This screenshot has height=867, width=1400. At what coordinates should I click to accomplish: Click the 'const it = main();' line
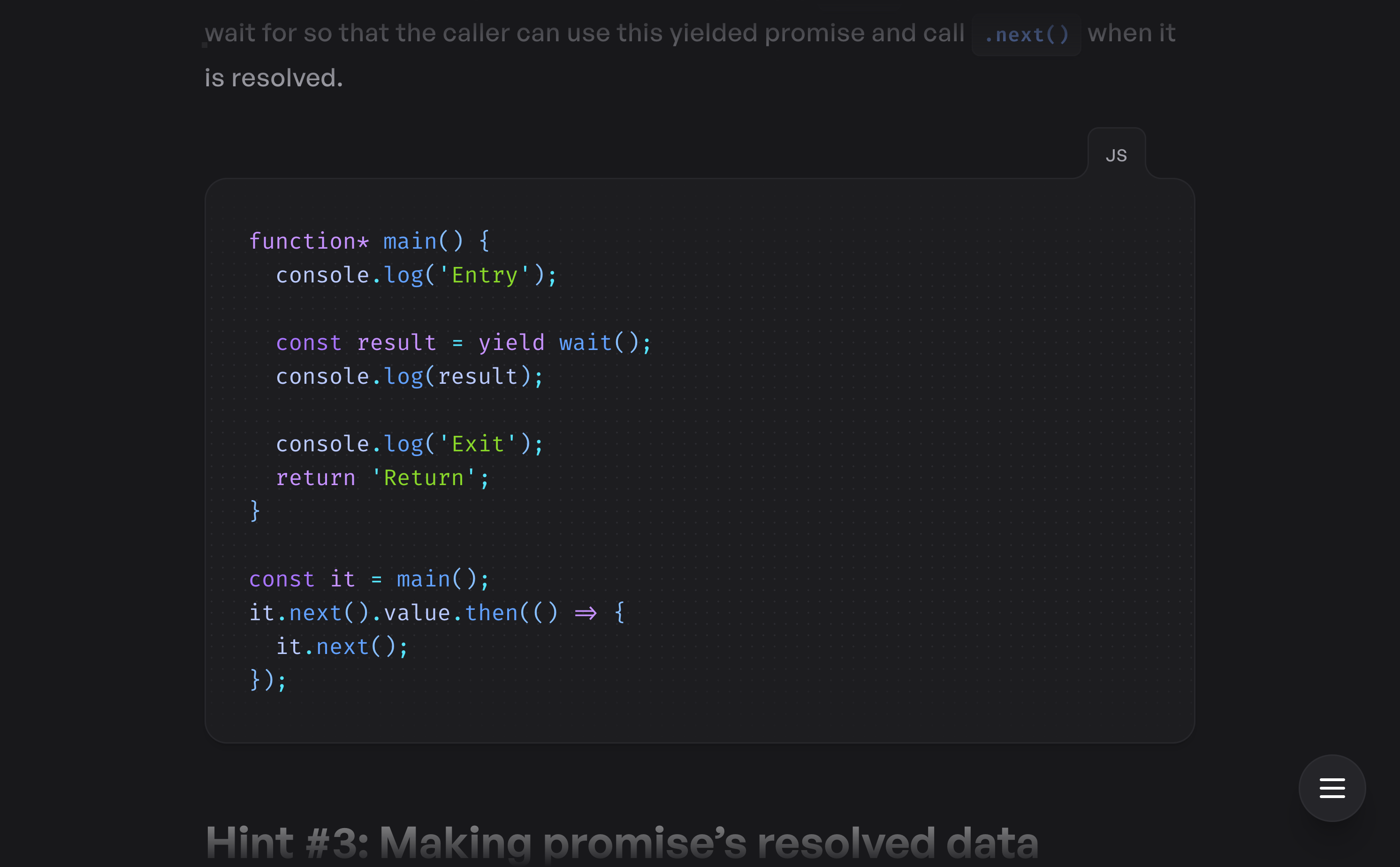(369, 578)
